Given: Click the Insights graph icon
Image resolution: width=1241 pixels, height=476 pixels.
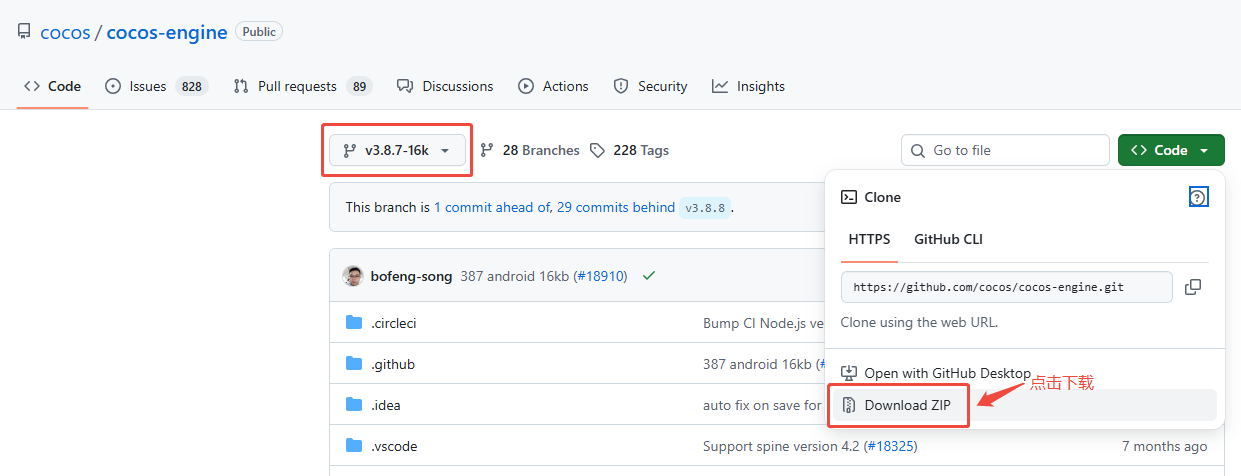Looking at the screenshot, I should point(720,86).
